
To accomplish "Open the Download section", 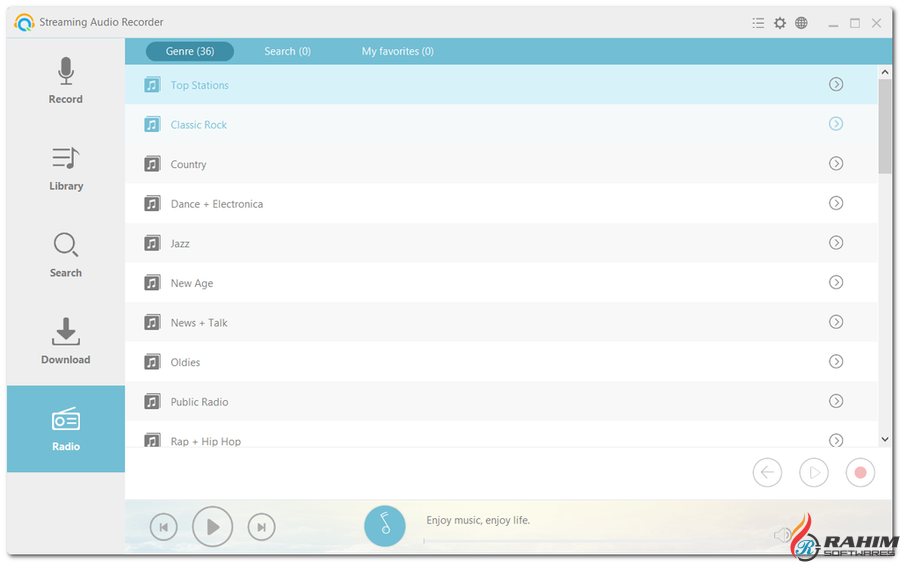I will pos(65,342).
